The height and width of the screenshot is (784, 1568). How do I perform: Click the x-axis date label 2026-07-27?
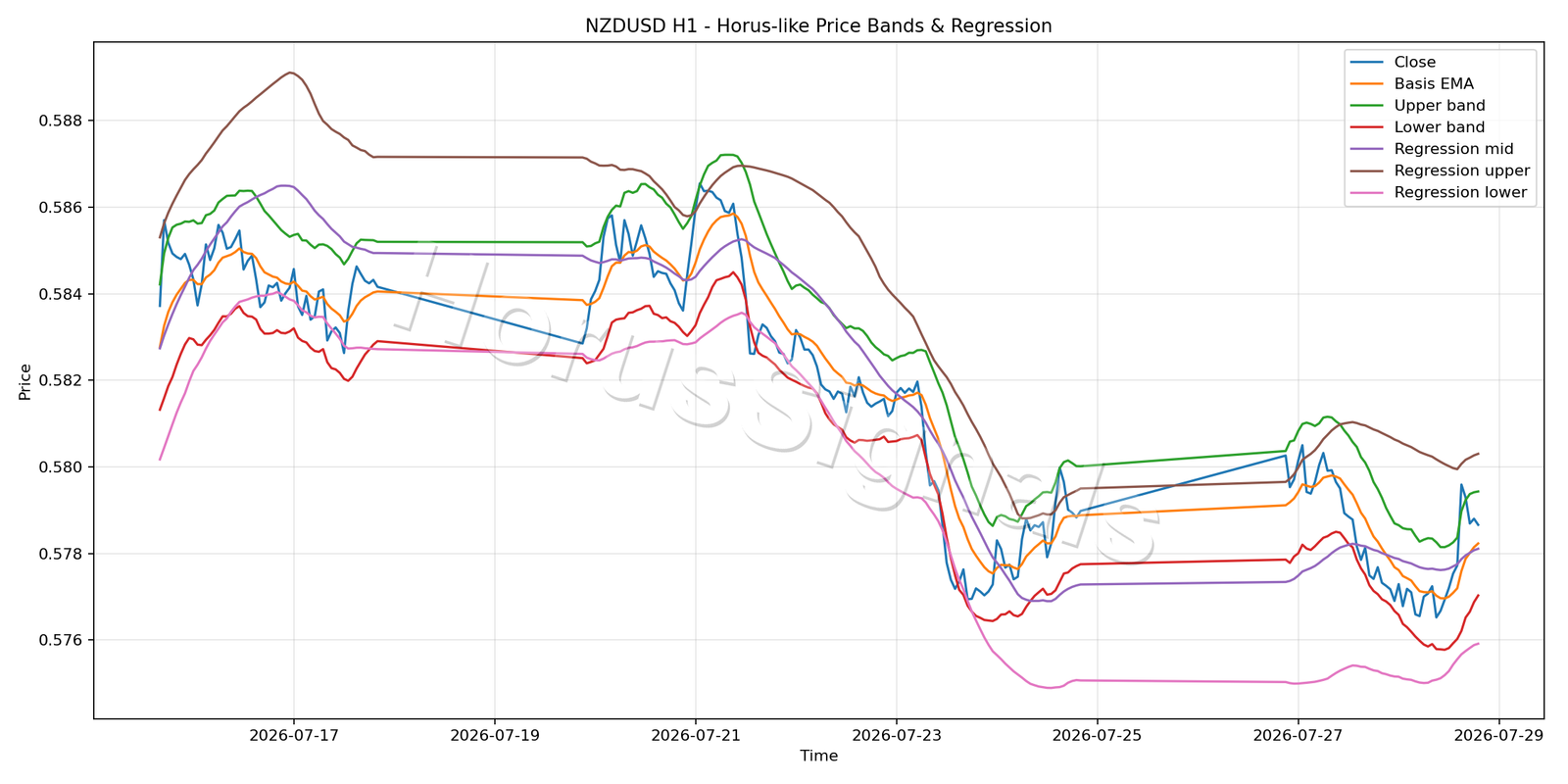click(x=1298, y=734)
